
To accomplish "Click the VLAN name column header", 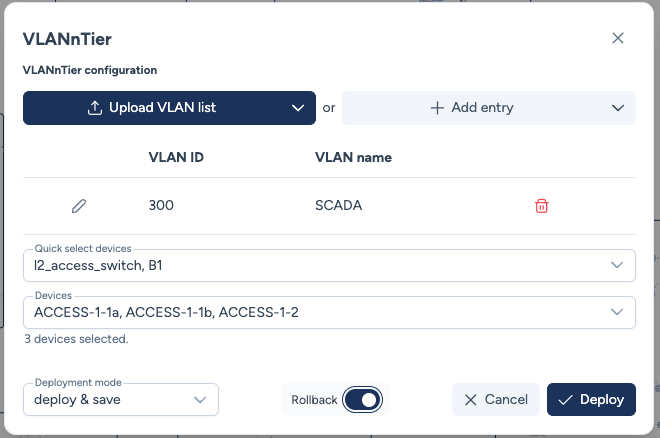I will pos(353,157).
